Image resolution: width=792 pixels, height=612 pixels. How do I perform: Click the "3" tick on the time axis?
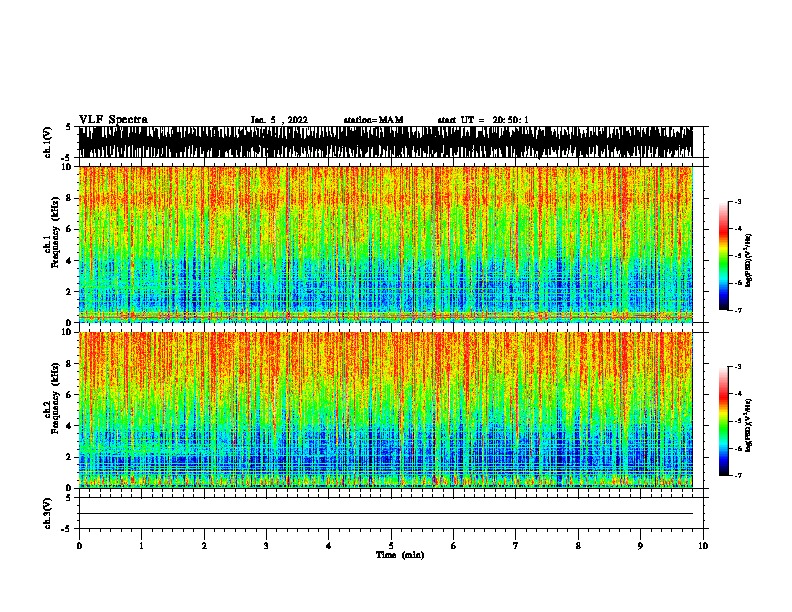[266, 546]
